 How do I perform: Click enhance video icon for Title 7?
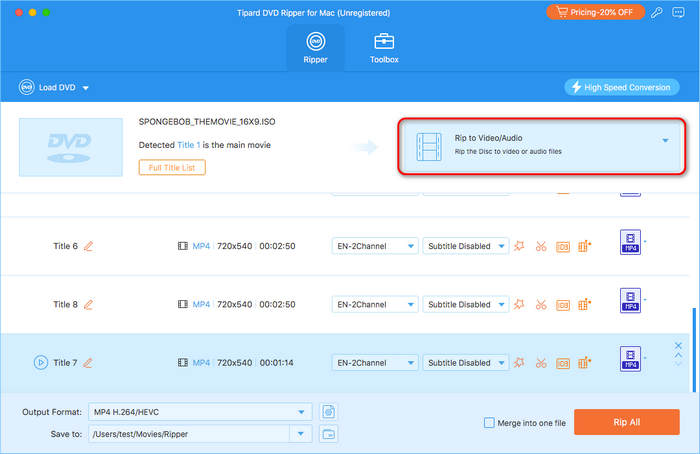(584, 363)
